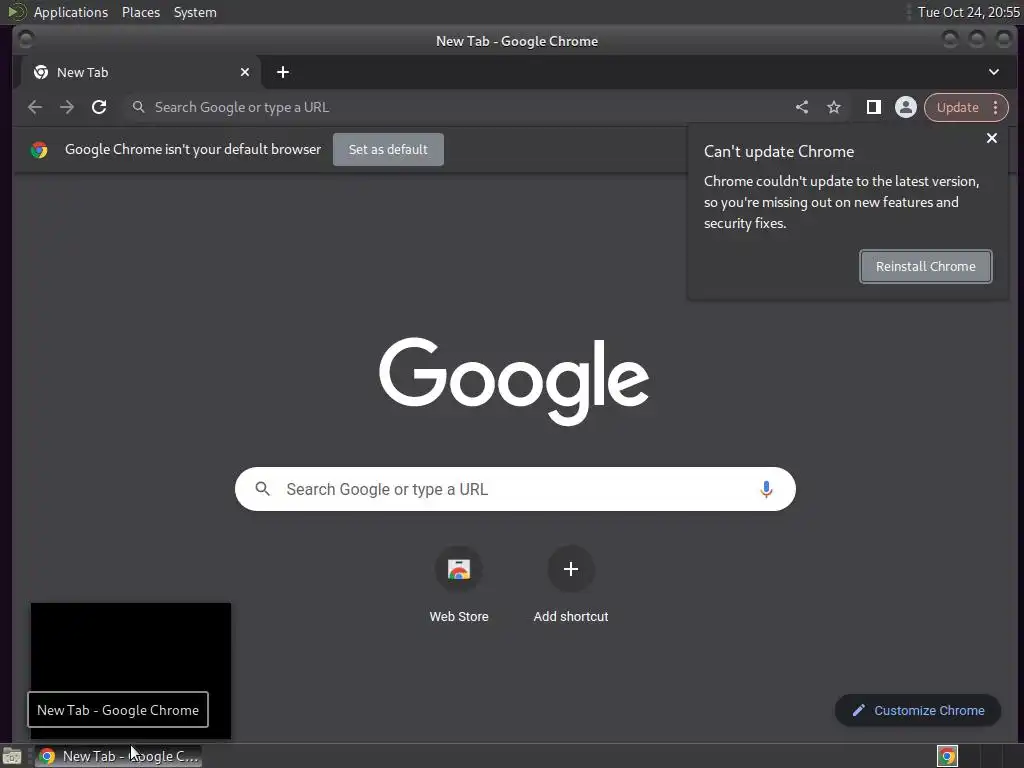Image resolution: width=1024 pixels, height=768 pixels.
Task: Open the profile avatar menu
Action: pyautogui.click(x=906, y=107)
